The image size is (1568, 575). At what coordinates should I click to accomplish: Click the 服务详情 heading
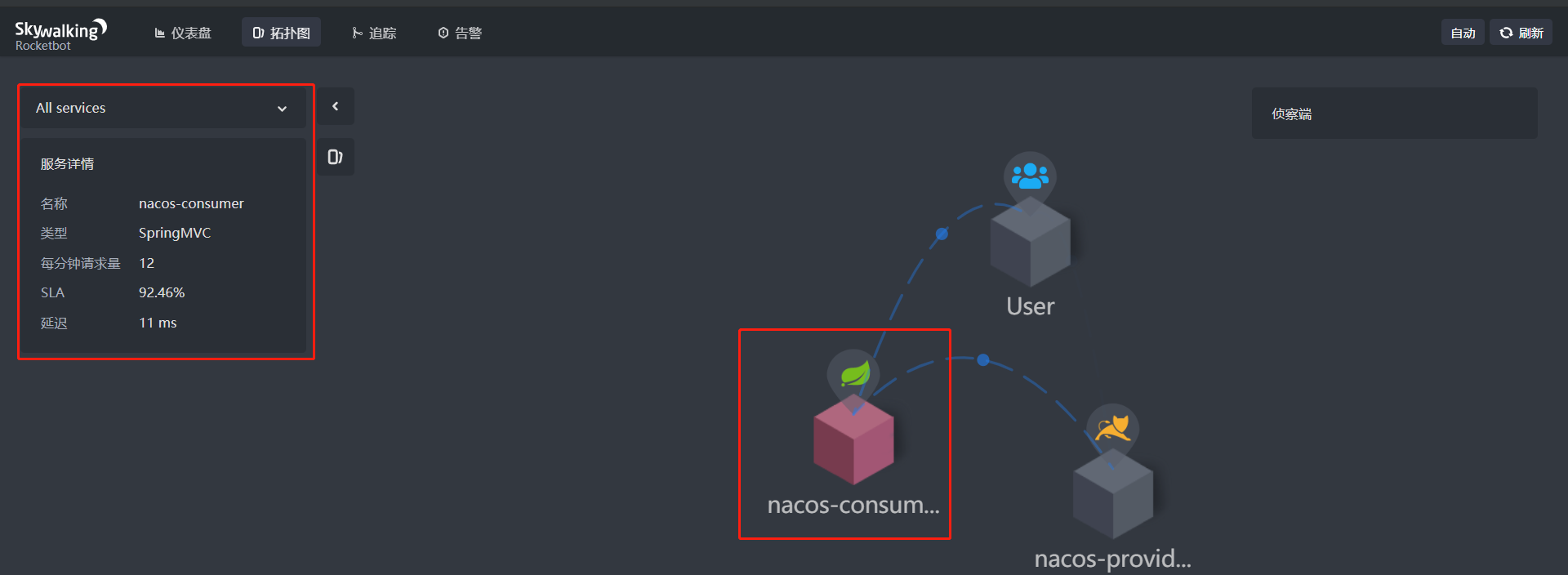[x=67, y=163]
